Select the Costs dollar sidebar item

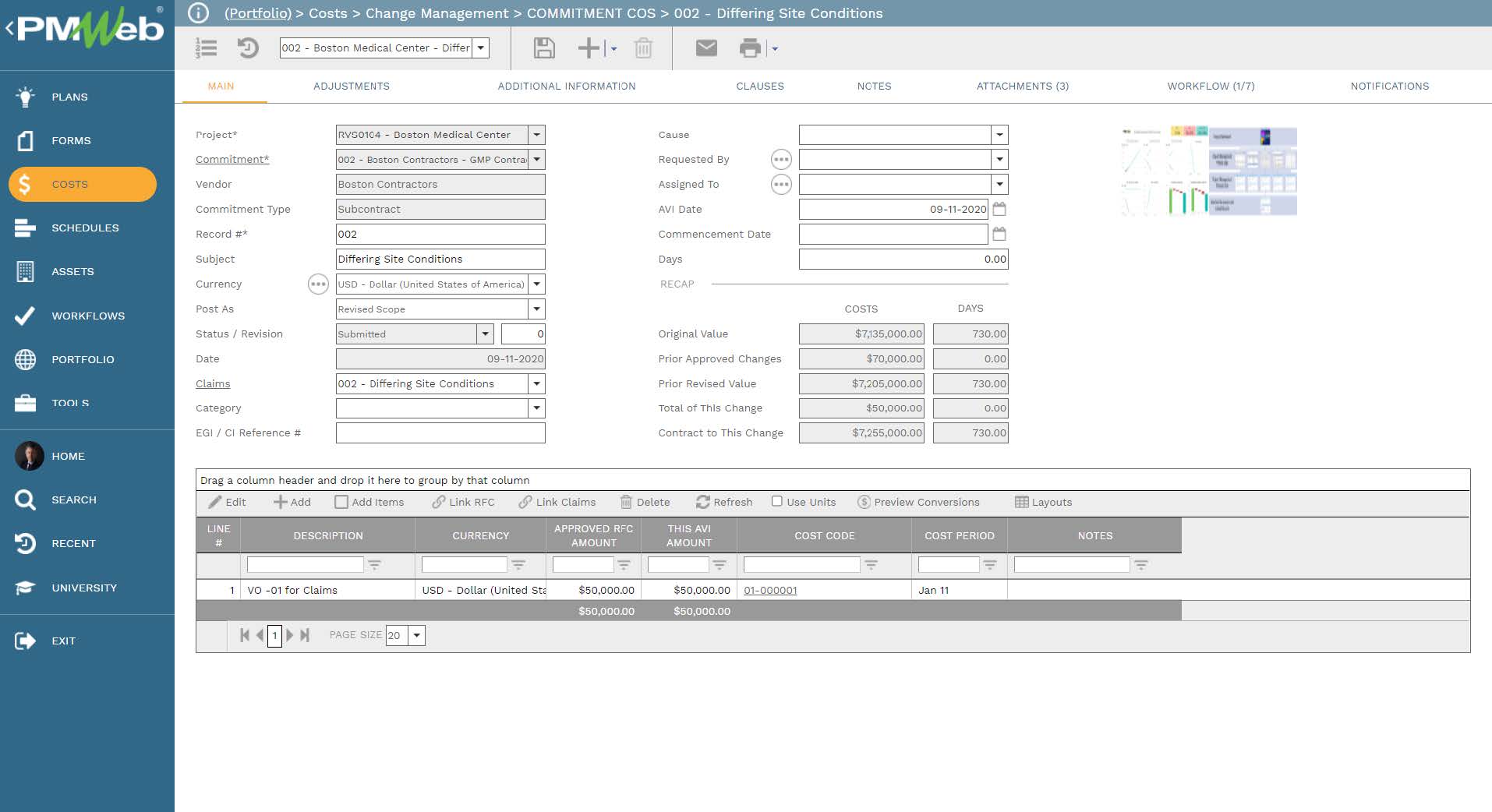(x=83, y=184)
